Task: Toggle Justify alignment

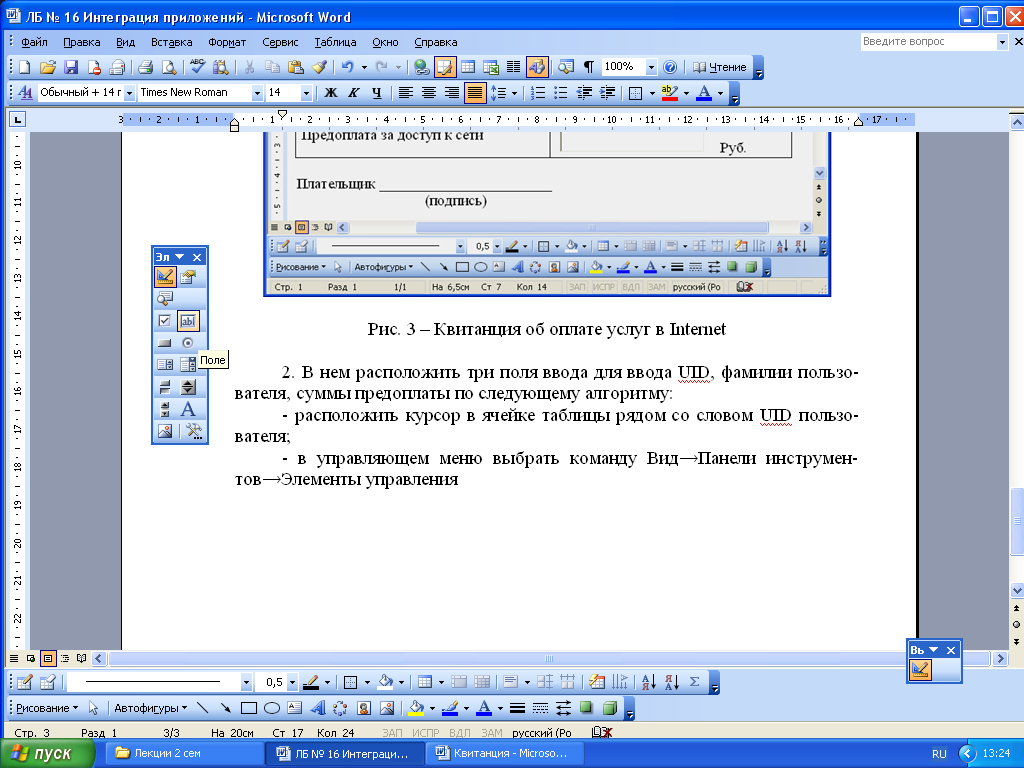Action: (x=475, y=93)
